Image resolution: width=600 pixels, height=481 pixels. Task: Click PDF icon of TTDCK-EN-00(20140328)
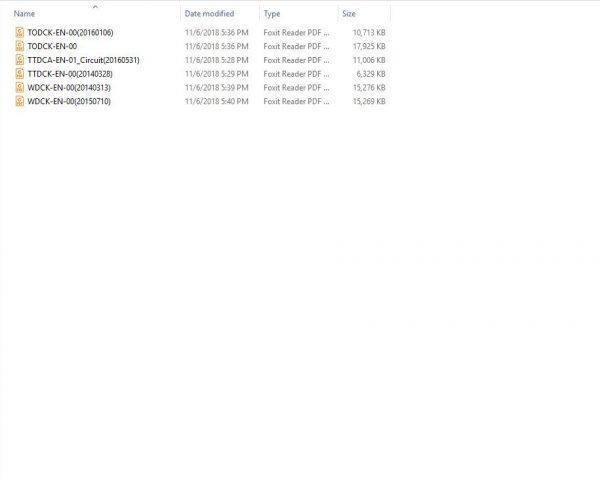click(20, 74)
